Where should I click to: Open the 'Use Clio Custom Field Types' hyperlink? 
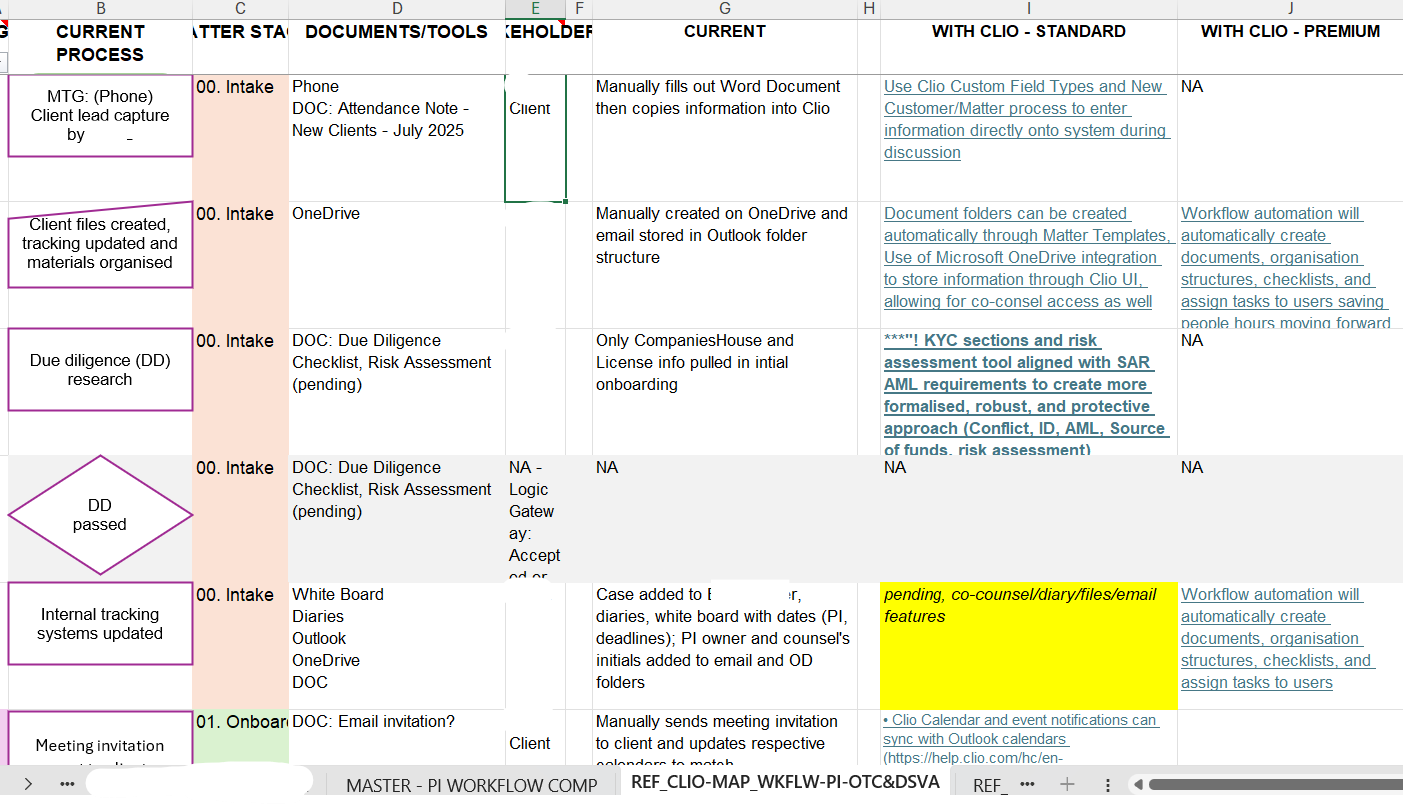click(x=1026, y=119)
